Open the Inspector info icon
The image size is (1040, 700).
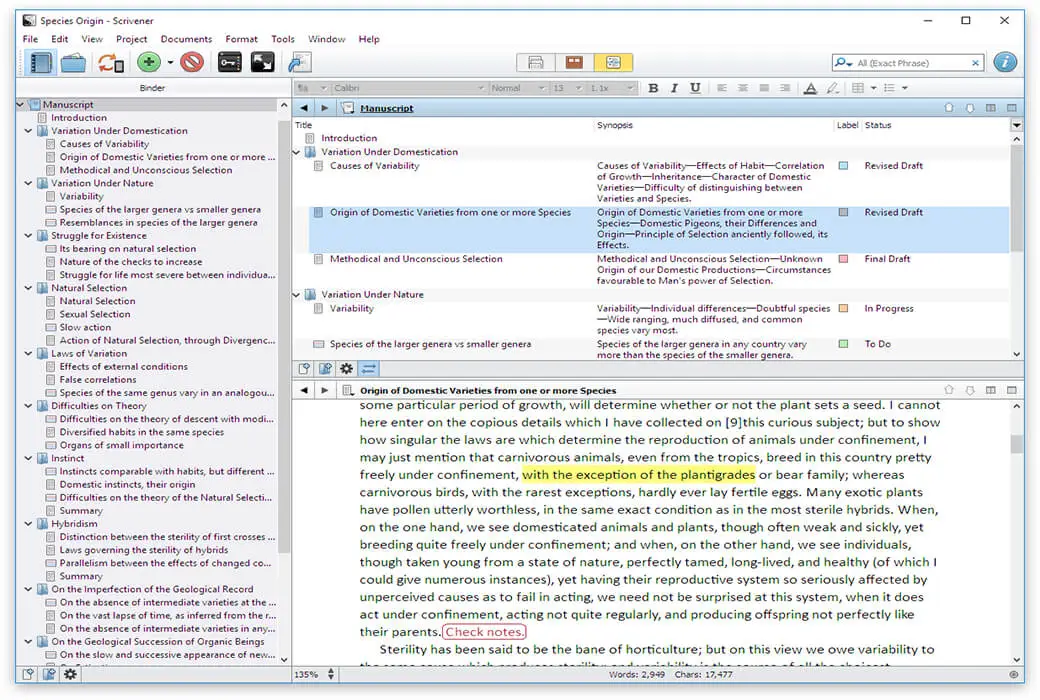click(1005, 62)
